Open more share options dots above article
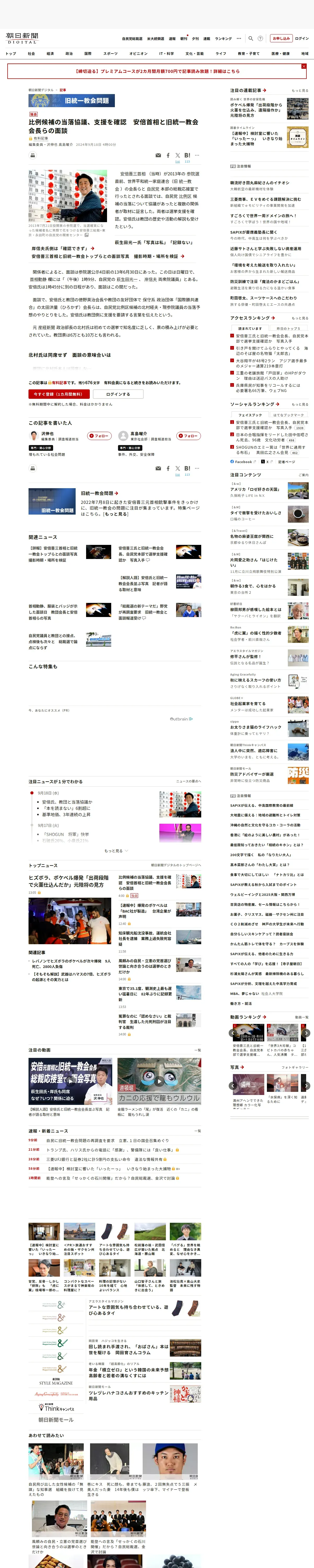 pos(197,155)
